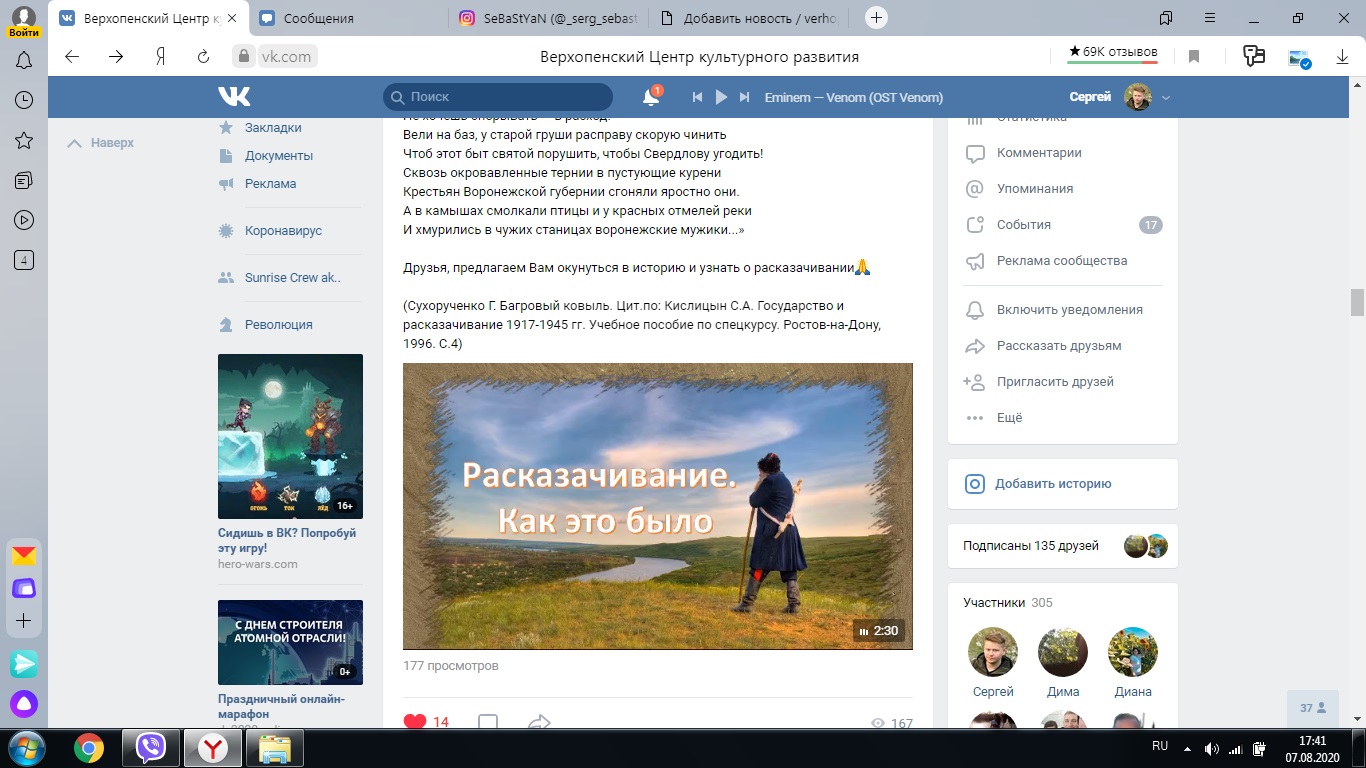Open sidebar notifications bell
Viewport: 1366px width, 768px height.
24,61
